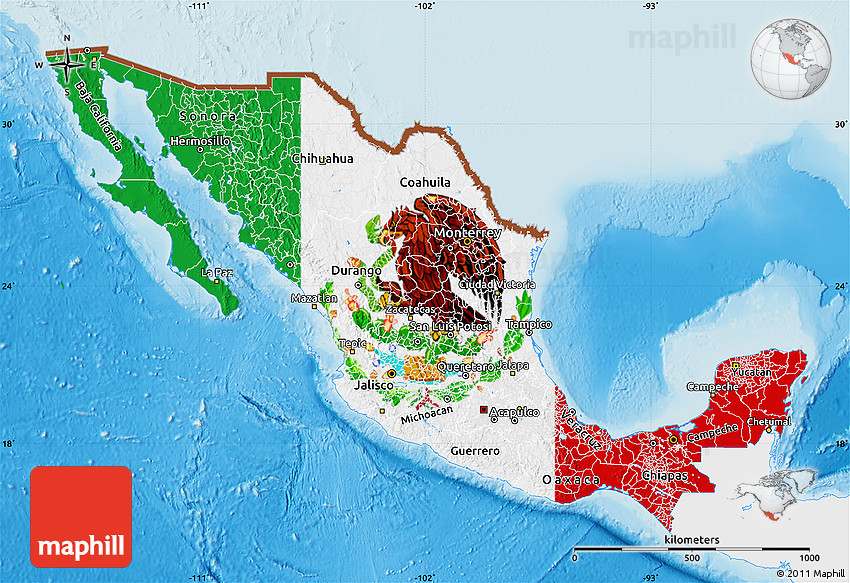Select the Ciudad Victoria marker
850x583 pixels.
click(x=498, y=293)
